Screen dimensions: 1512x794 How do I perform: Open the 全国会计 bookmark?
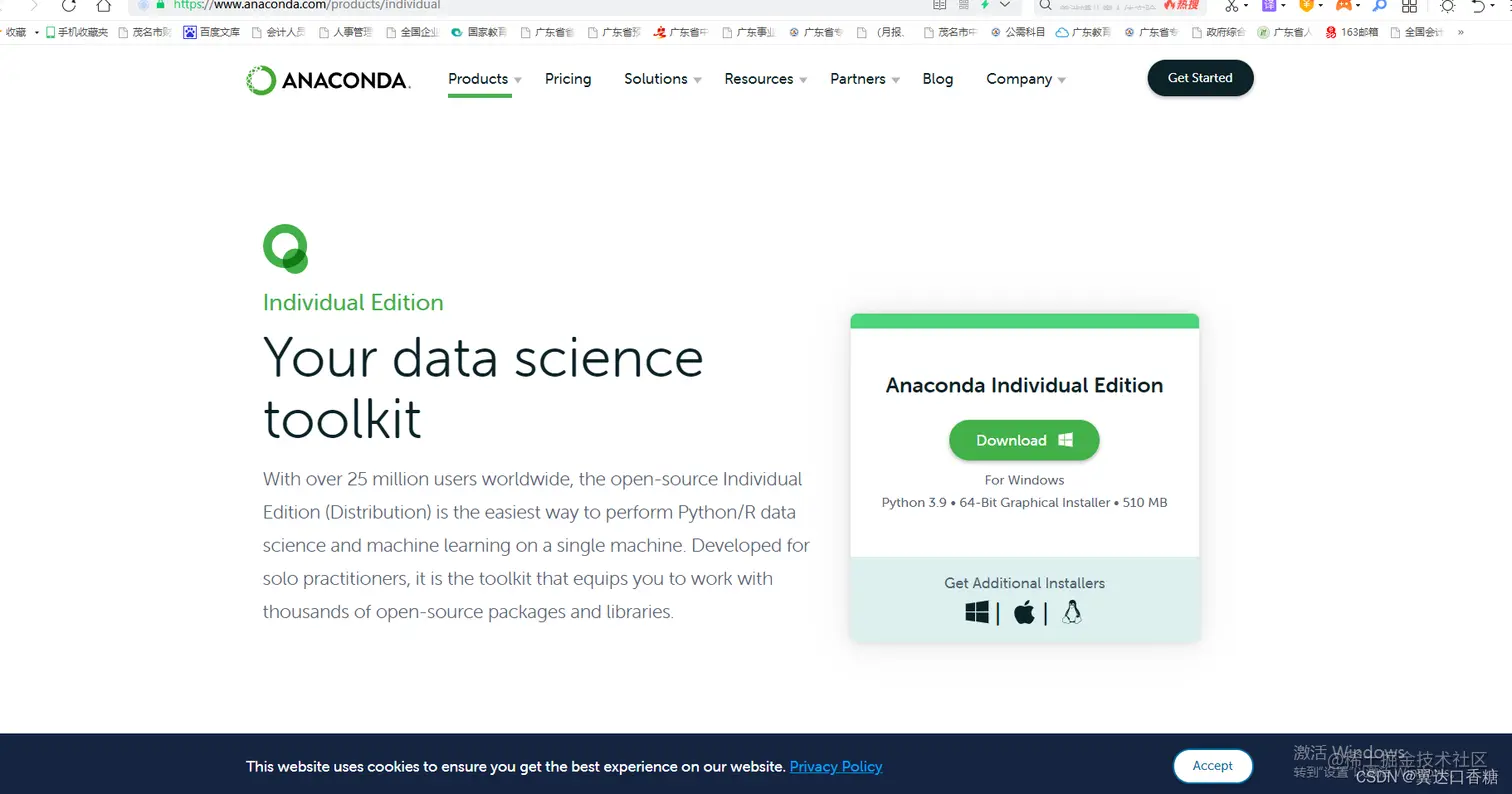tap(1417, 32)
